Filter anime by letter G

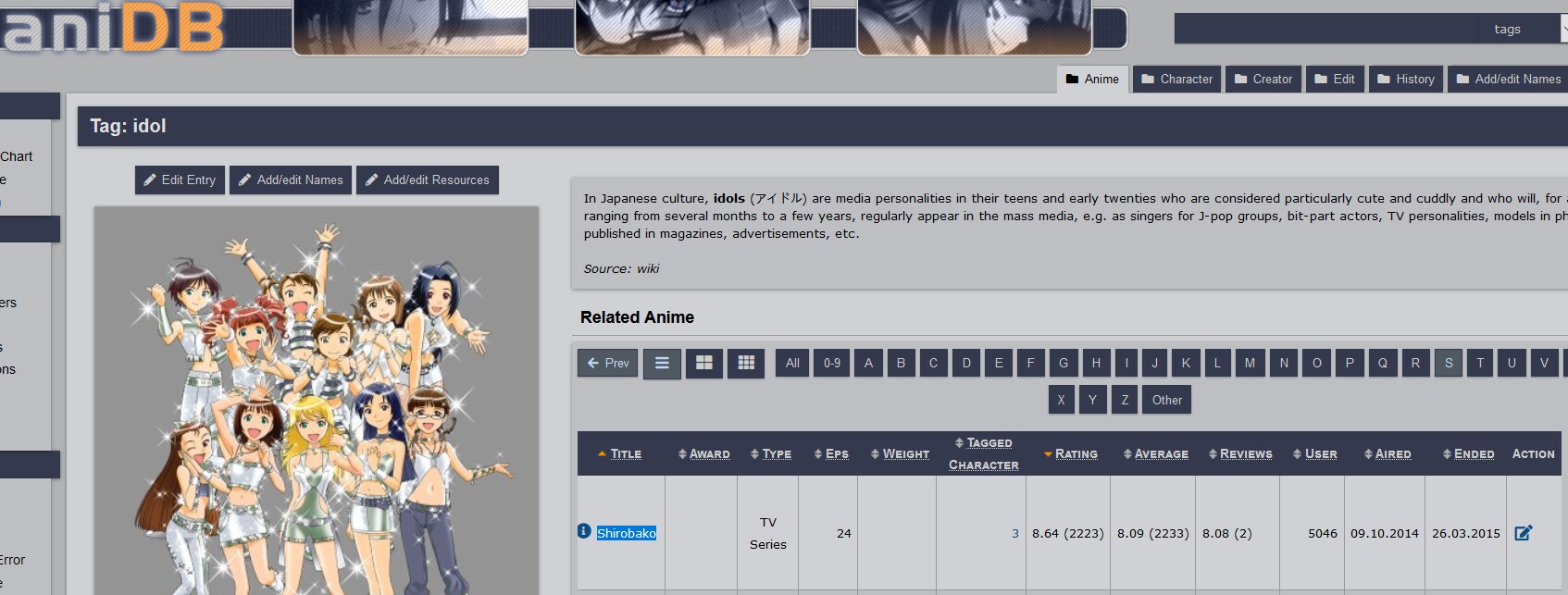click(x=1064, y=363)
